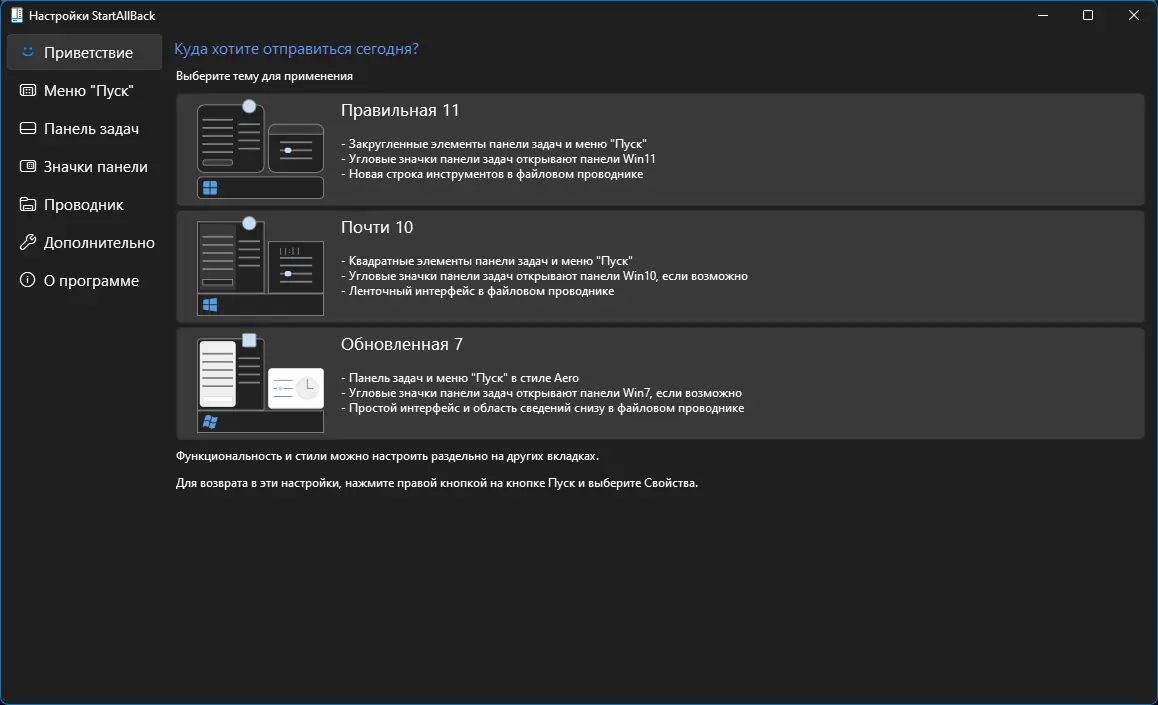Switch to the Дополнительно tab
This screenshot has width=1158, height=705.
click(84, 242)
